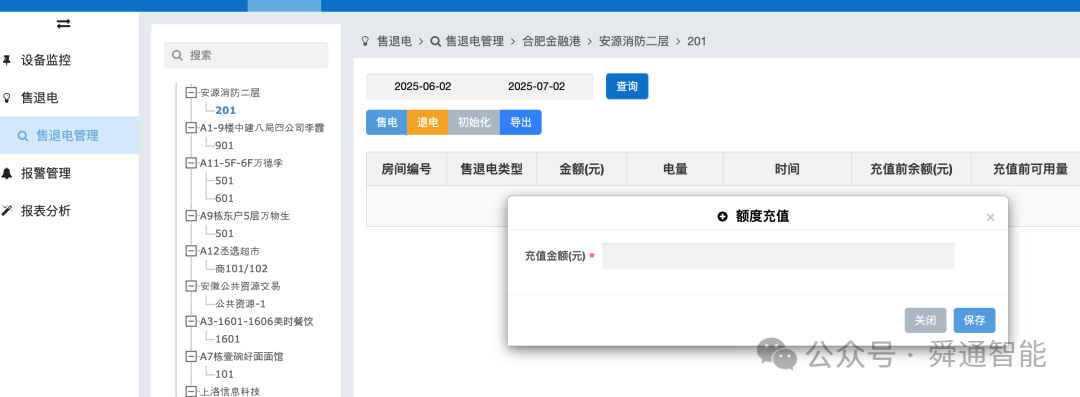
Task: Click the 查询 button
Action: coord(627,86)
